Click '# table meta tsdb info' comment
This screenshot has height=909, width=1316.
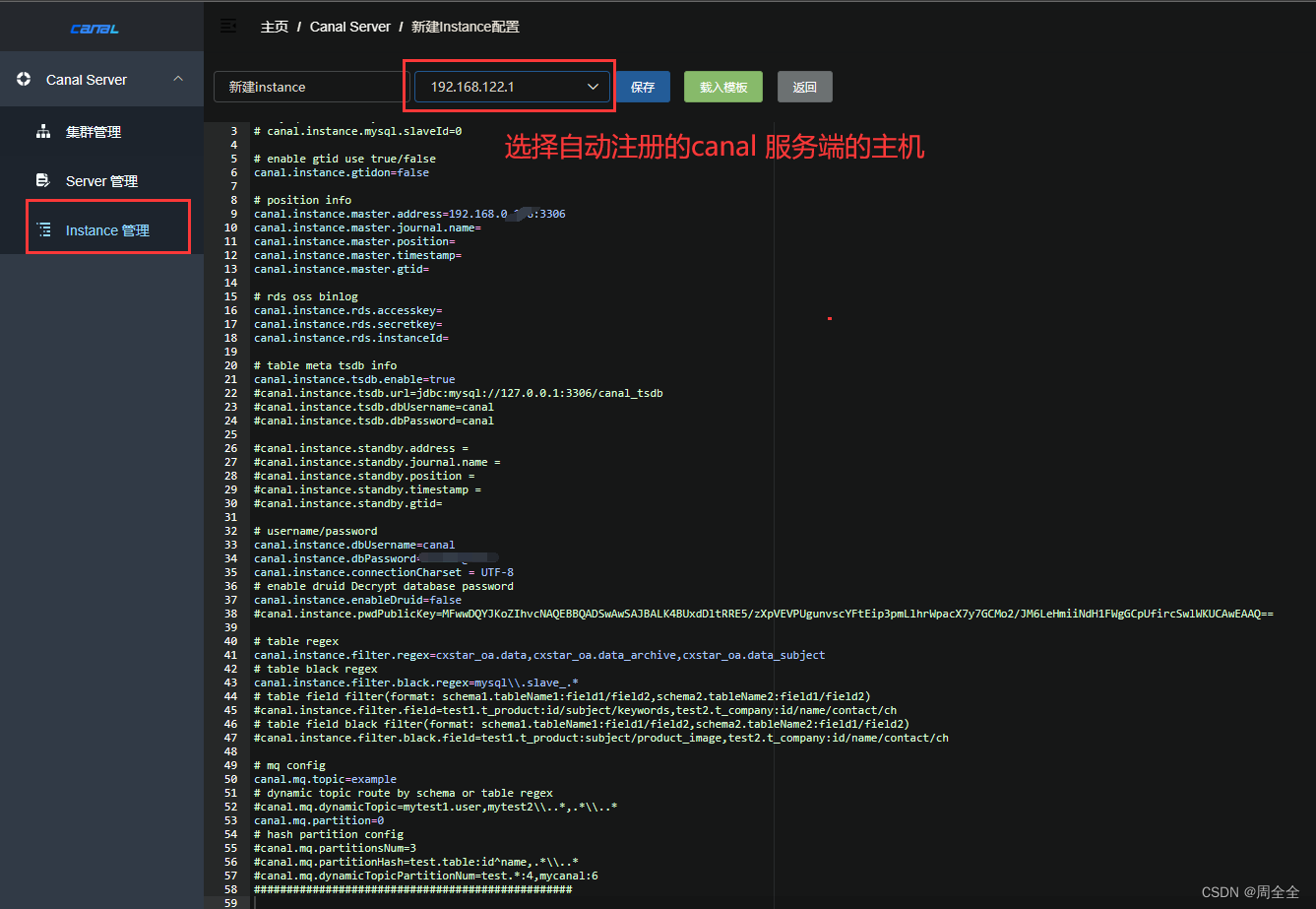coord(325,365)
